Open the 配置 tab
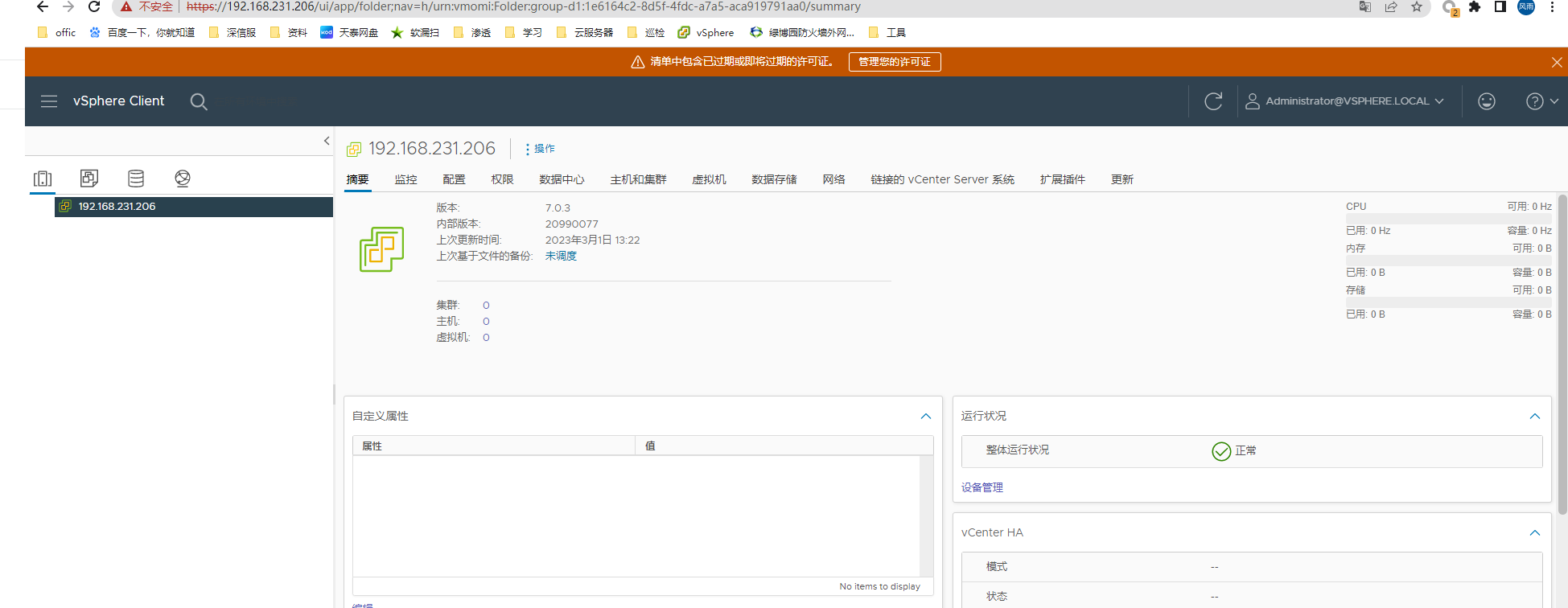Image resolution: width=1568 pixels, height=608 pixels. coord(454,179)
